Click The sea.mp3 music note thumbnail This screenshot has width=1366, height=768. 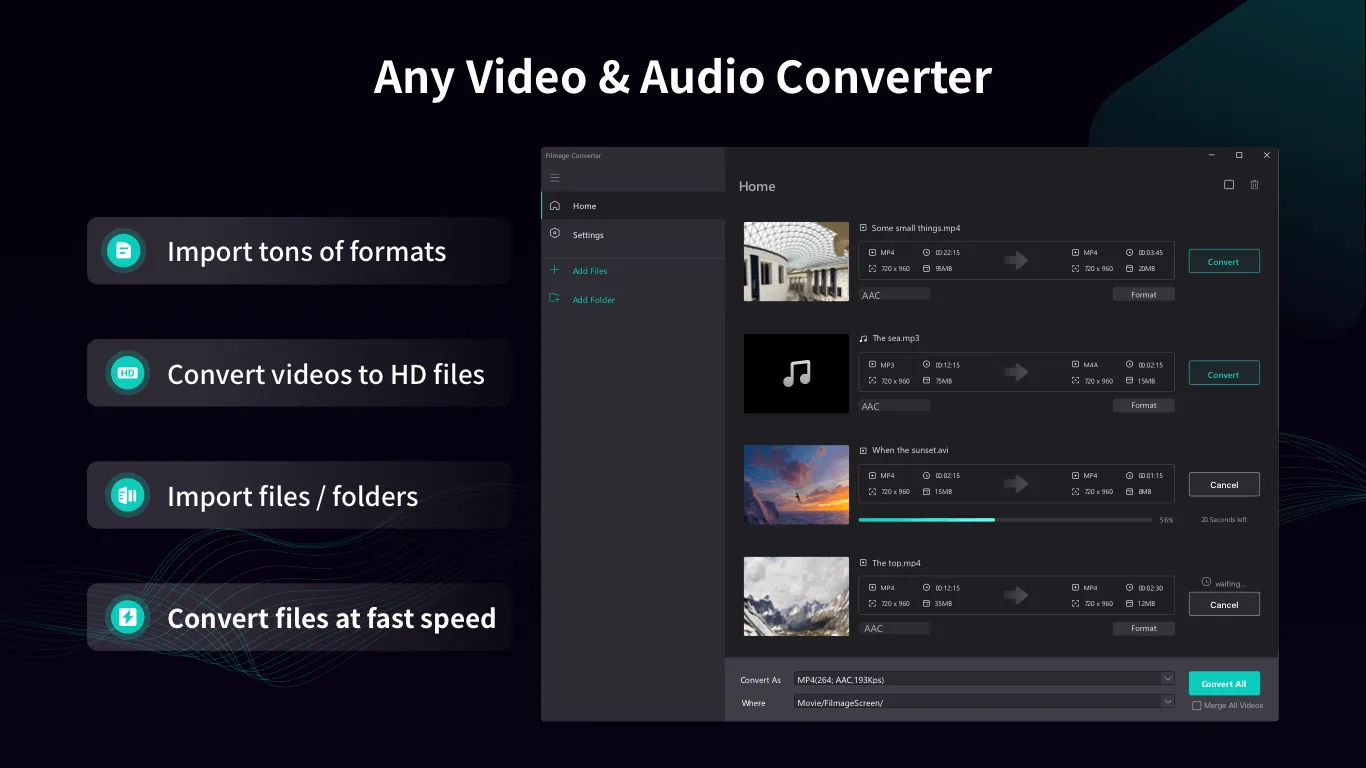[x=796, y=374]
